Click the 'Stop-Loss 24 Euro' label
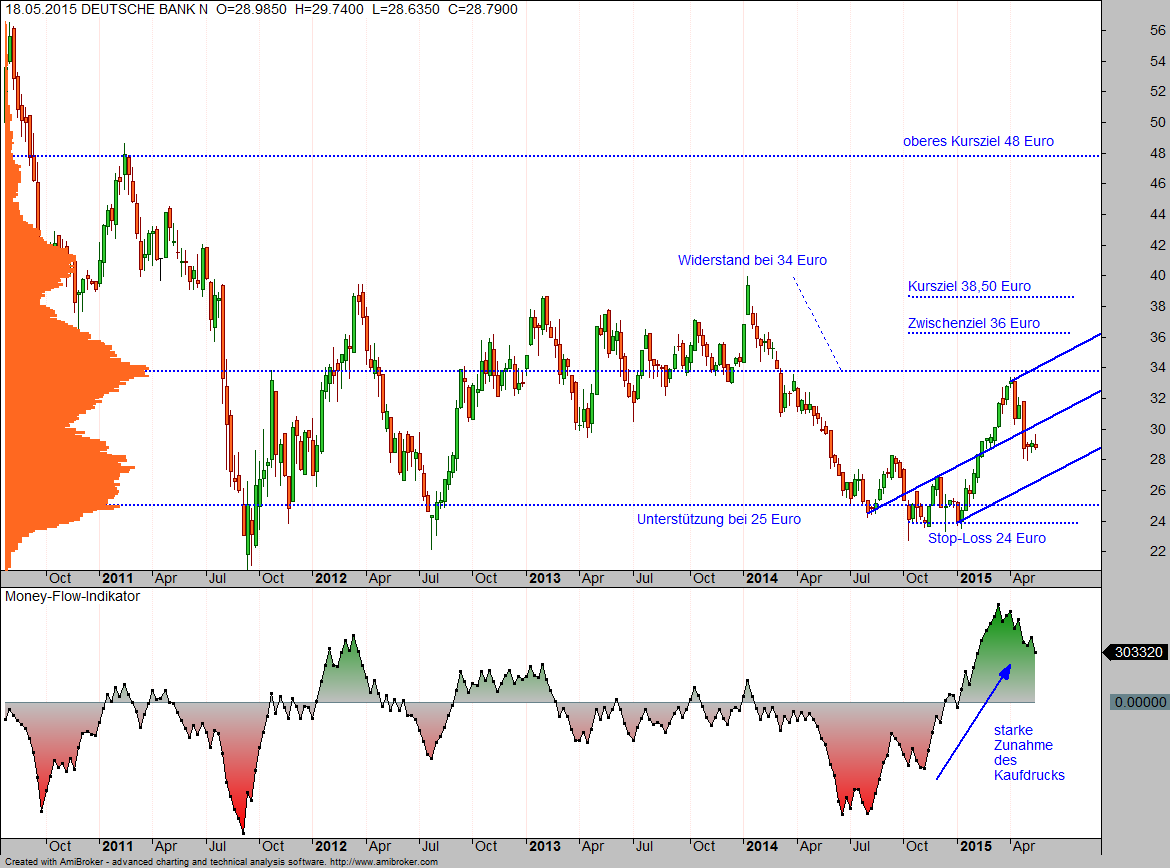Viewport: 1170px width, 868px height. 986,538
